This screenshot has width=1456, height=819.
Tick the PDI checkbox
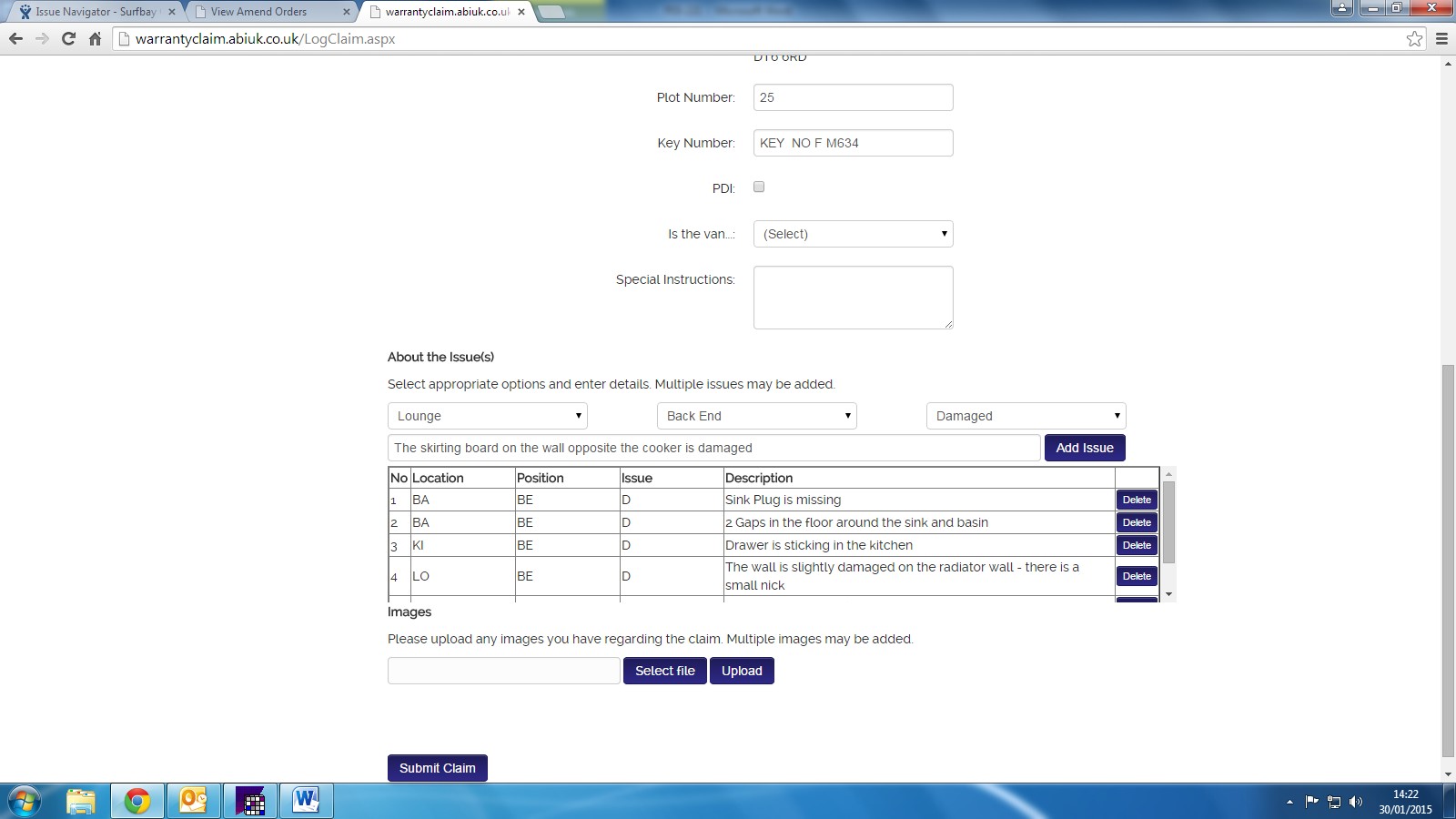(x=759, y=187)
